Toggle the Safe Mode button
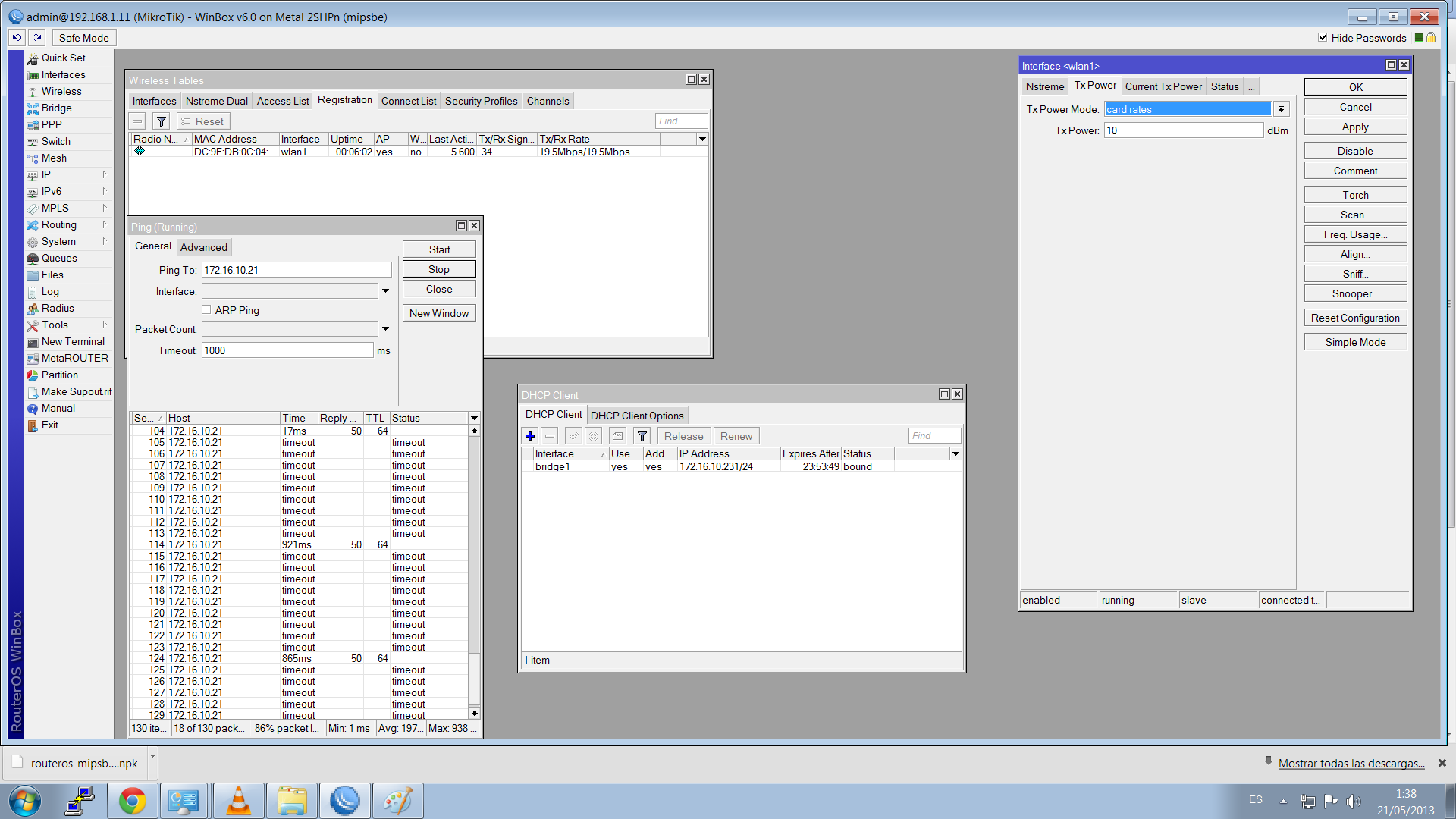Image resolution: width=1456 pixels, height=819 pixels. coord(83,38)
